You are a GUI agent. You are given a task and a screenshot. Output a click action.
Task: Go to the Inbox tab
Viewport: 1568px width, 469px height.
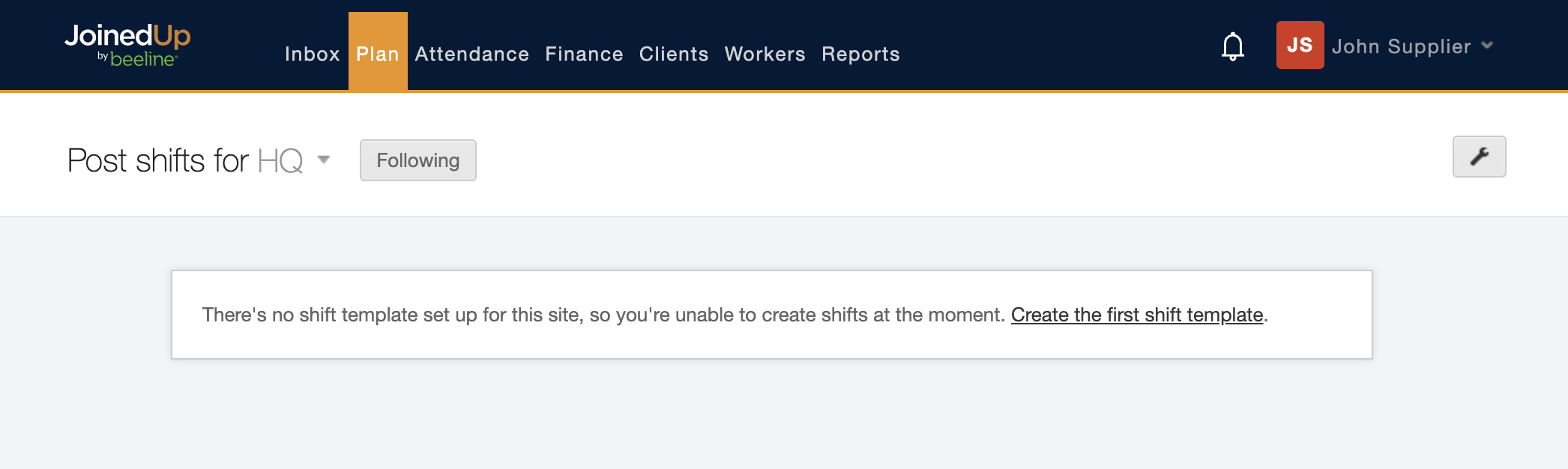coord(312,54)
